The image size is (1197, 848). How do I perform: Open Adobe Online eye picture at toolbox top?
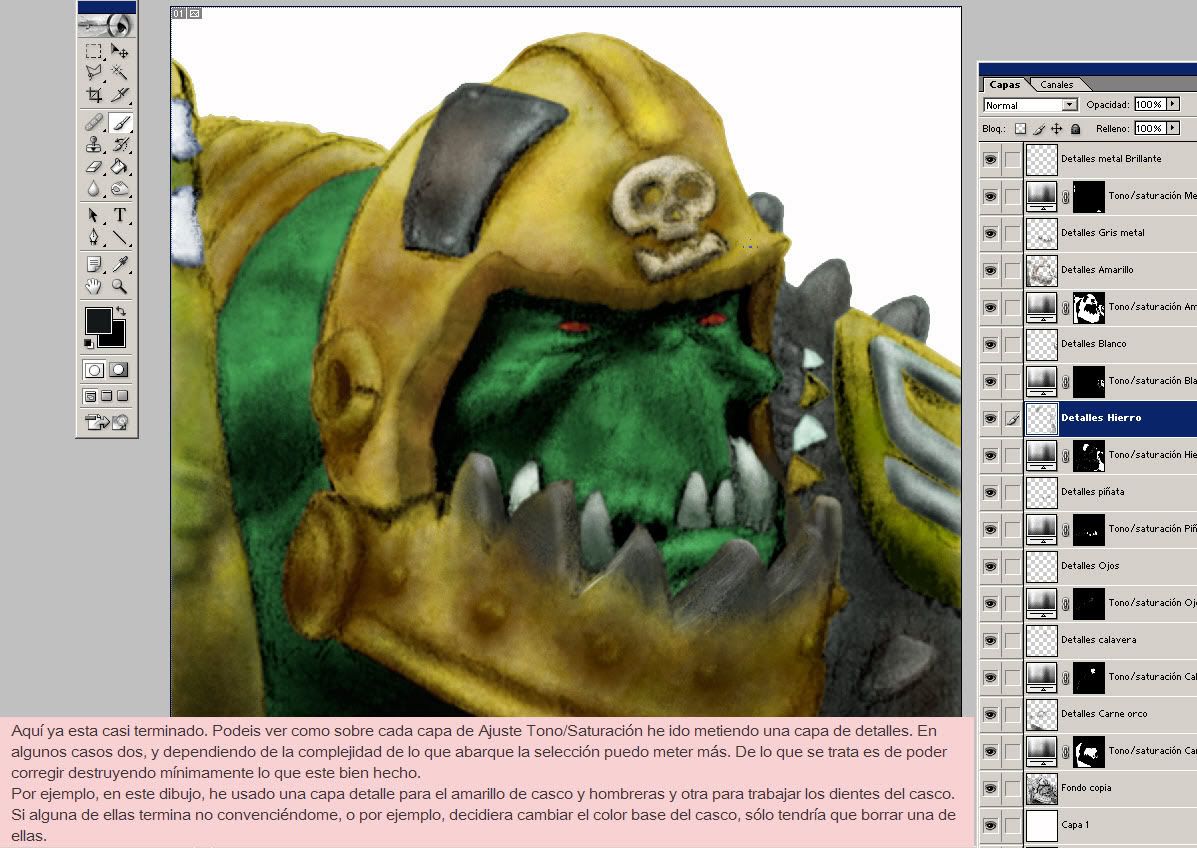(x=107, y=25)
